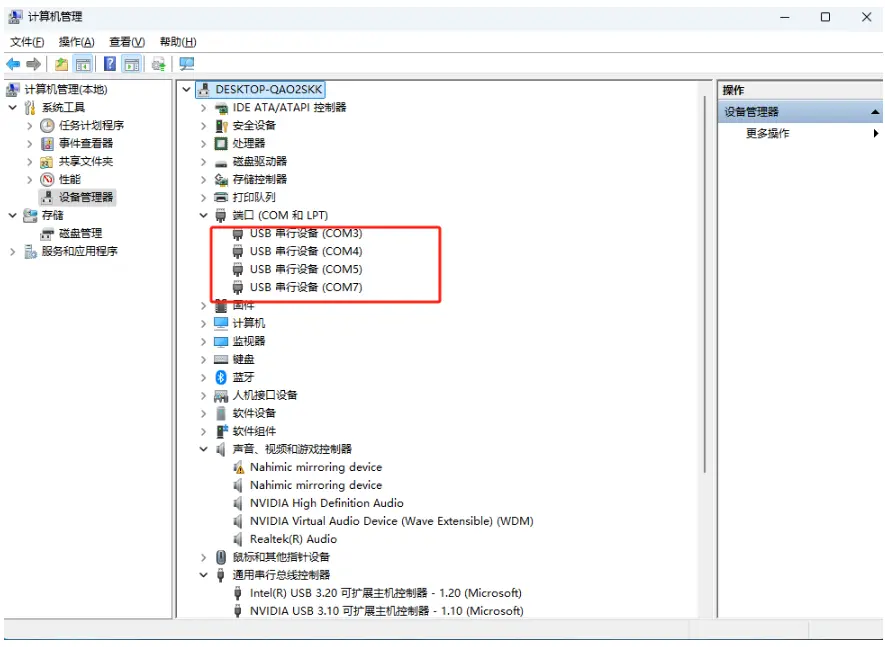
Task: Select 计算机管理(本地) root node
Action: pyautogui.click(x=65, y=89)
